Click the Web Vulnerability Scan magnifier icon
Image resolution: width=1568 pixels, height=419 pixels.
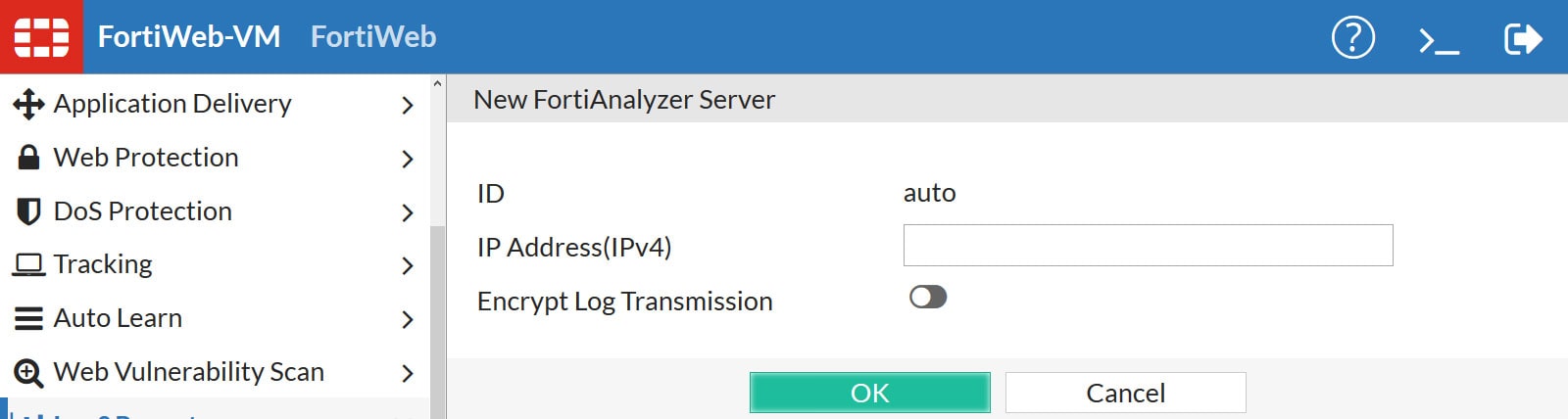[28, 372]
